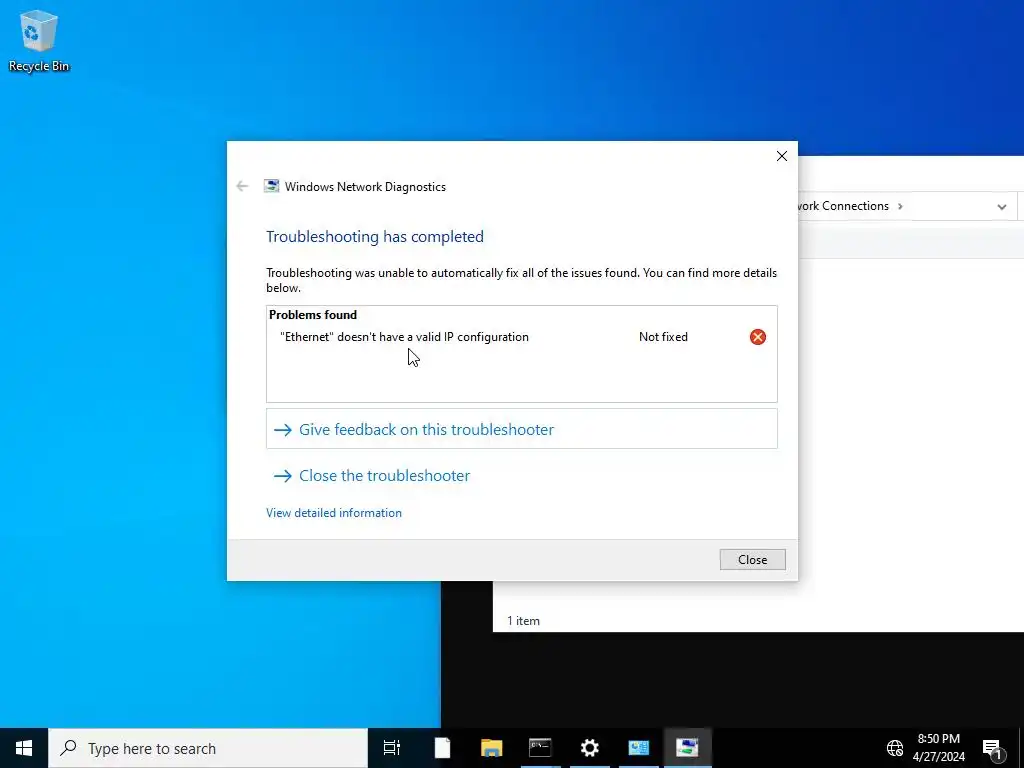Give feedback on this troubleshooter

click(x=521, y=429)
